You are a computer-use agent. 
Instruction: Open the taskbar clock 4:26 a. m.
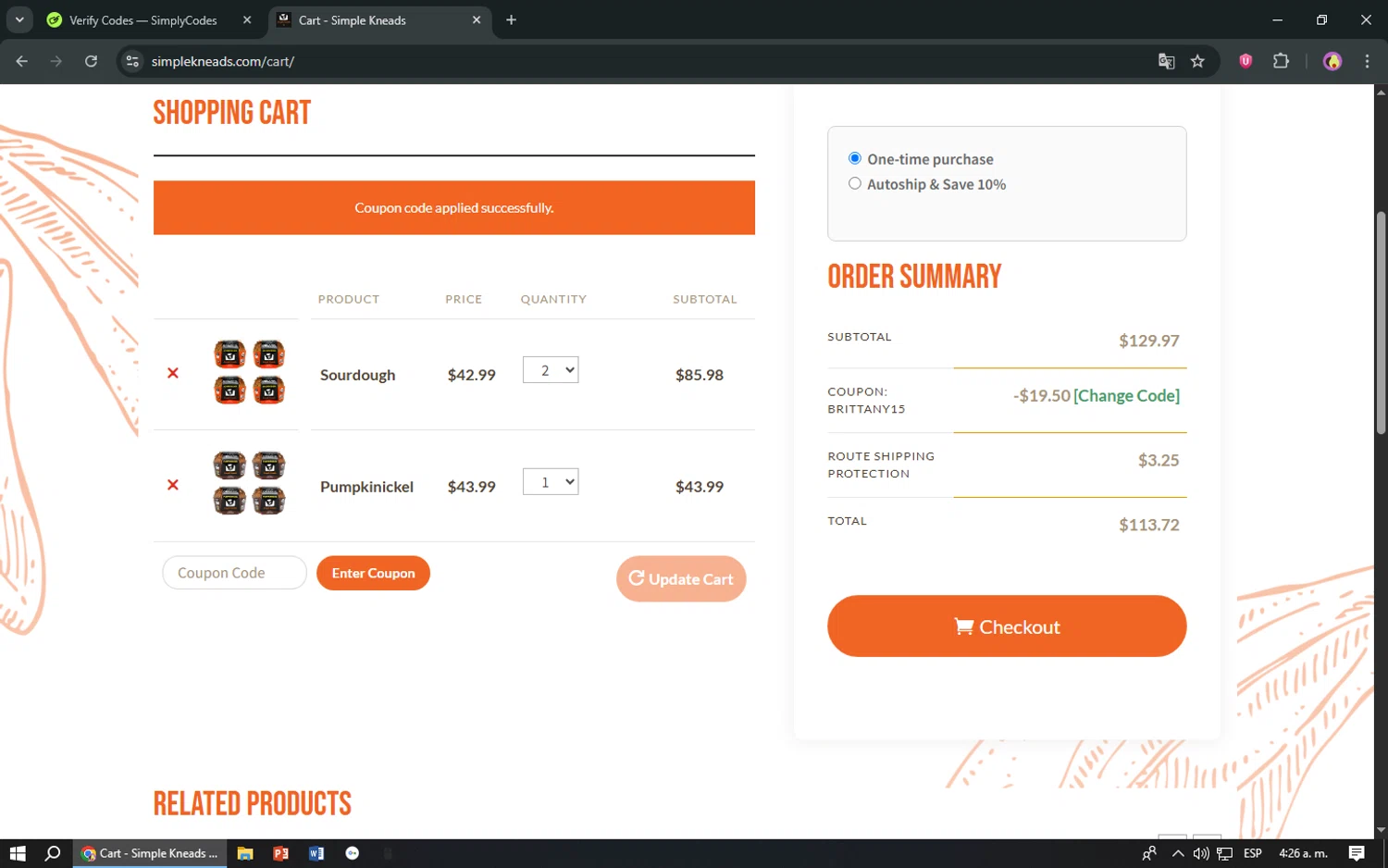(x=1303, y=853)
